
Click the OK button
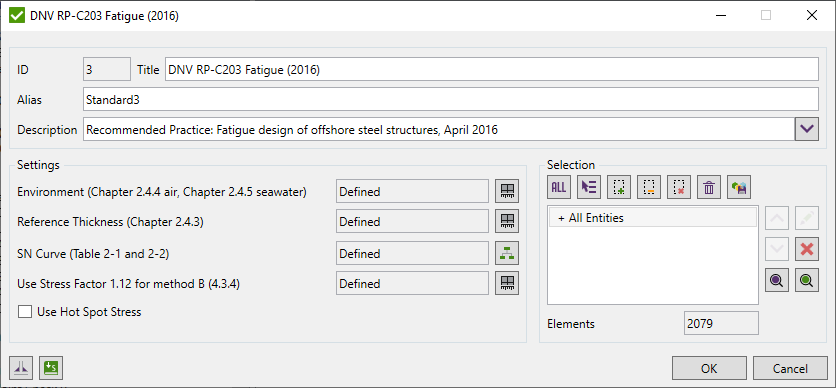[709, 368]
